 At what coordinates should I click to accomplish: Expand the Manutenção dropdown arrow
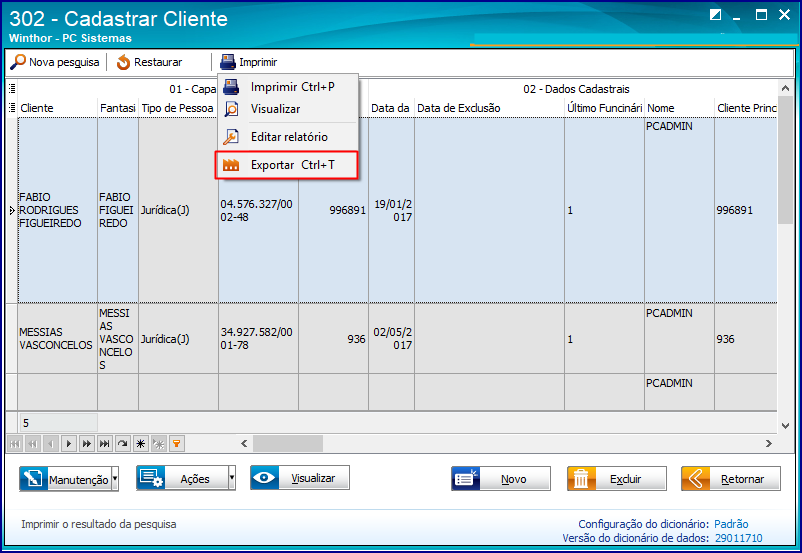[115, 479]
